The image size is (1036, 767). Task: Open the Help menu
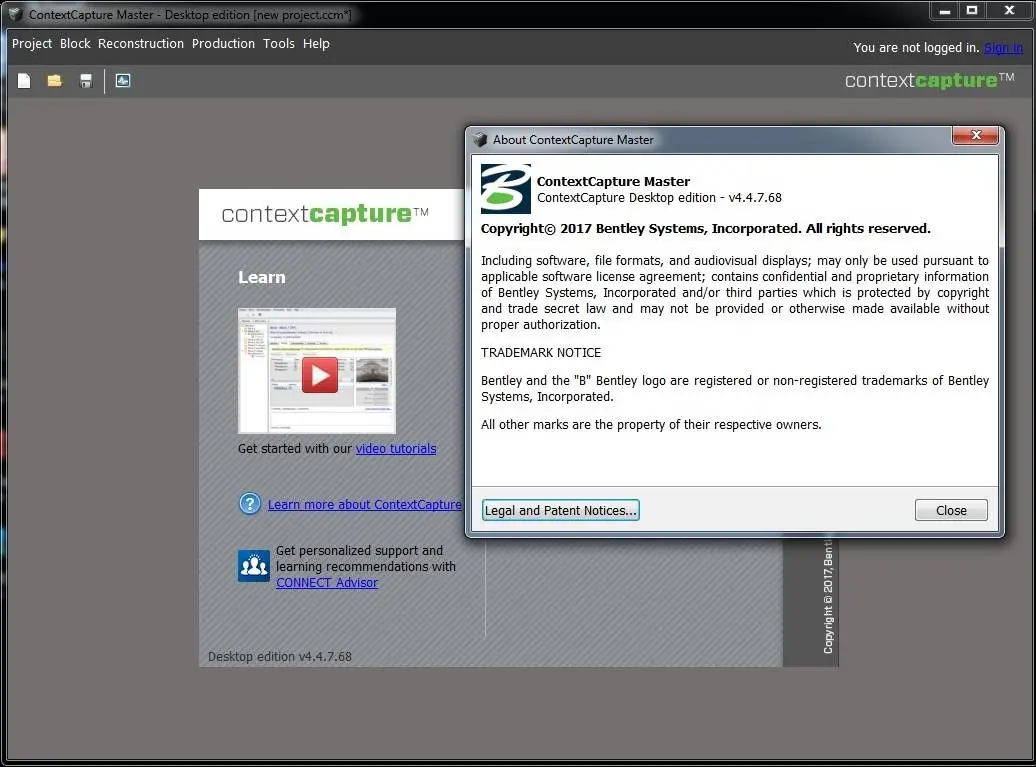click(x=316, y=44)
